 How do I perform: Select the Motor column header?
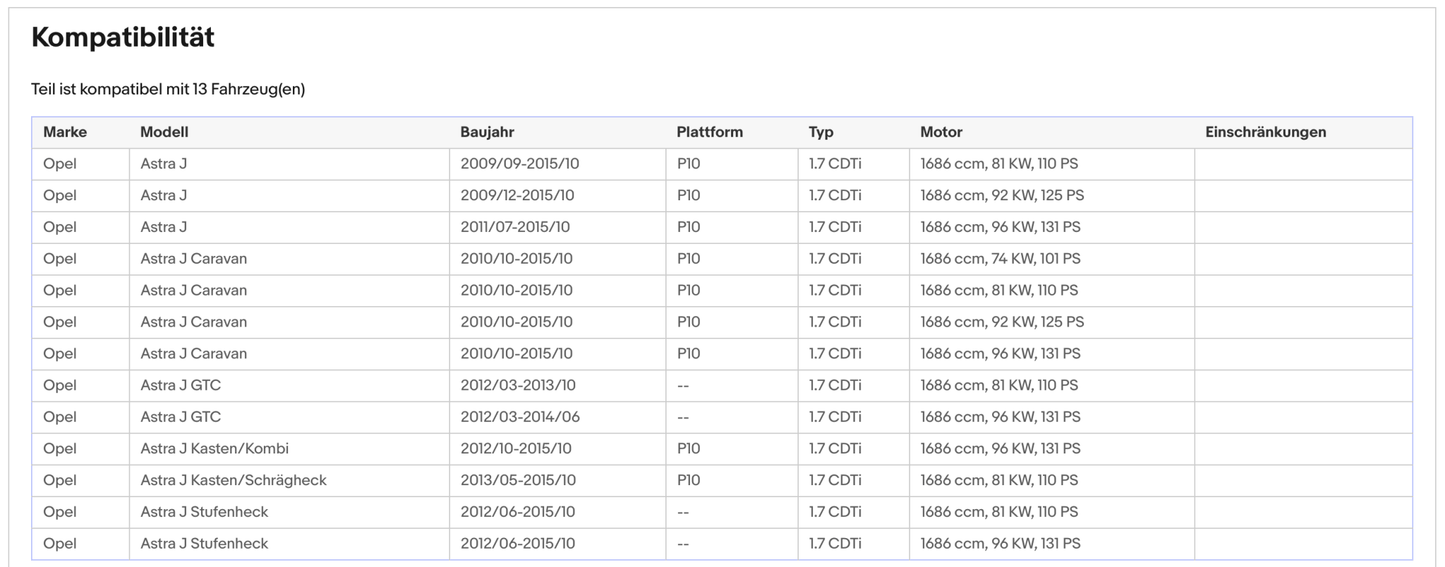(941, 132)
